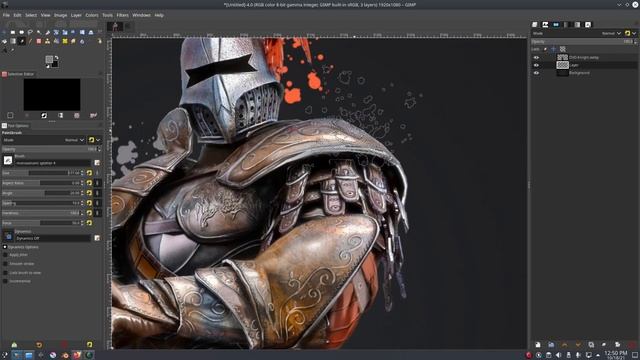Select the Ellipse Select tool

22,32
